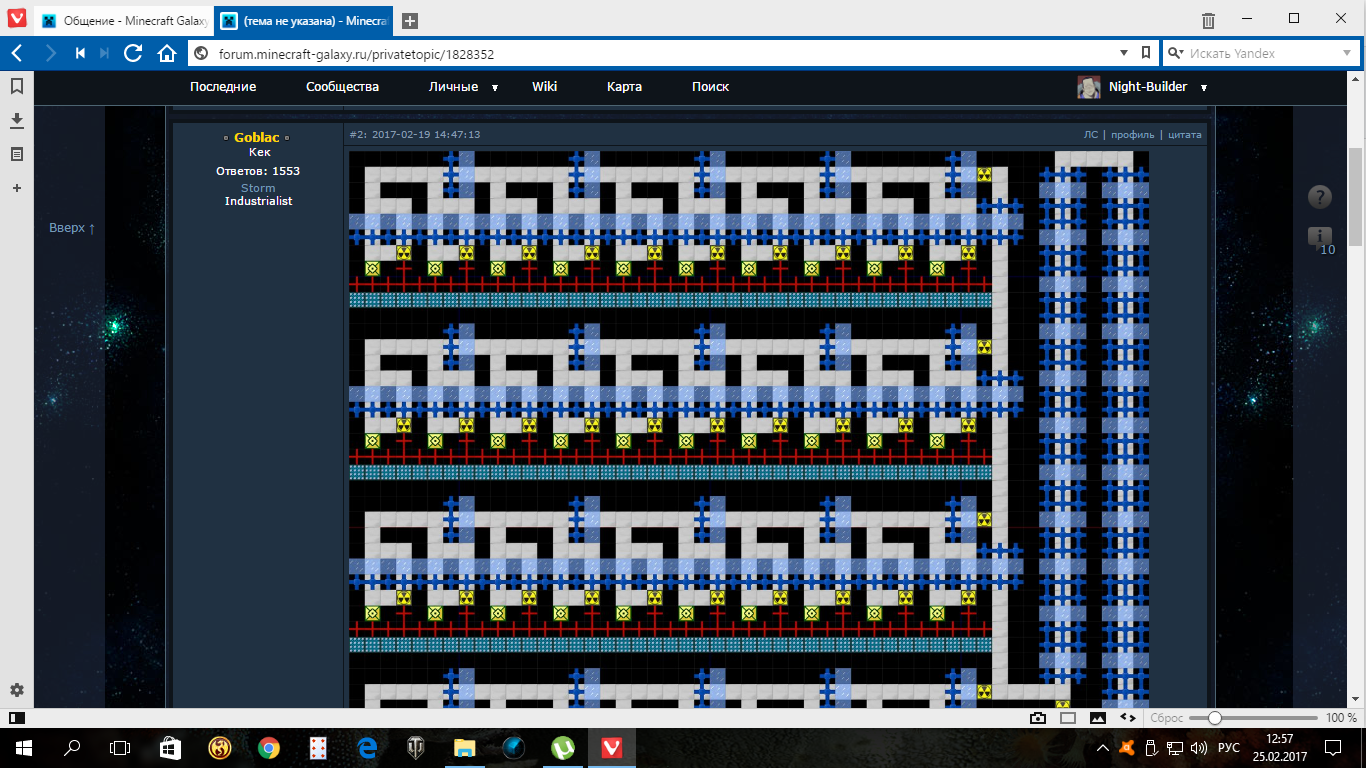This screenshot has width=1366, height=768.
Task: Open Goblac user profile name
Action: coord(257,137)
